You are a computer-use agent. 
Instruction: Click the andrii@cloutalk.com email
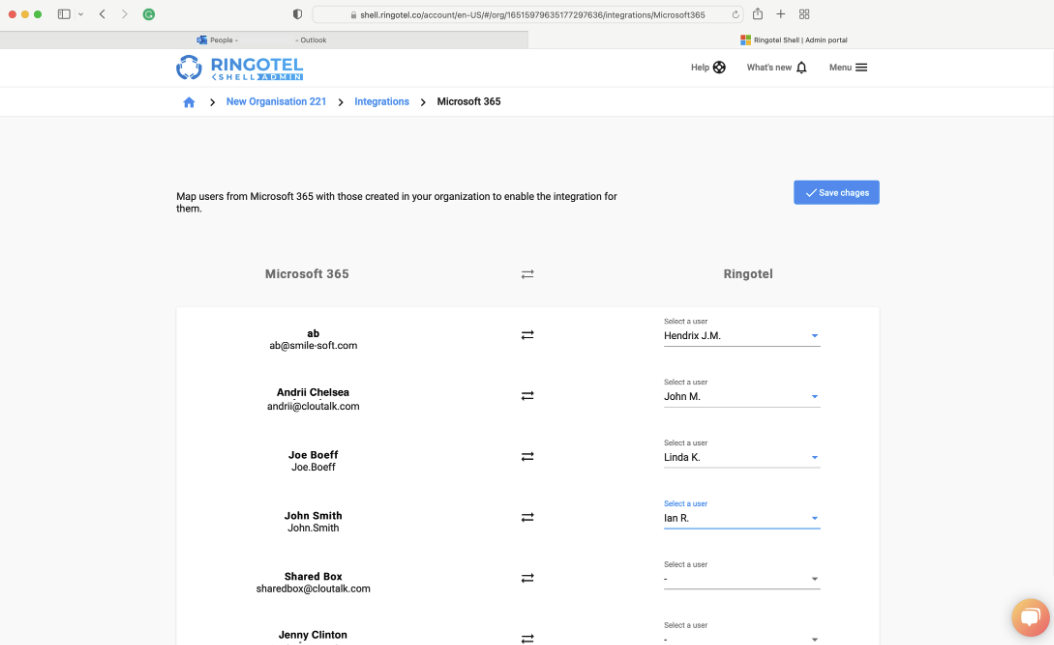(x=313, y=406)
